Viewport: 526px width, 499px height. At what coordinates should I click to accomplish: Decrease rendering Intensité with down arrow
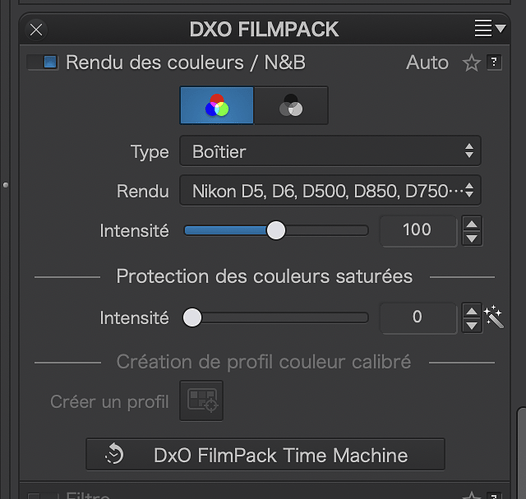[472, 238]
